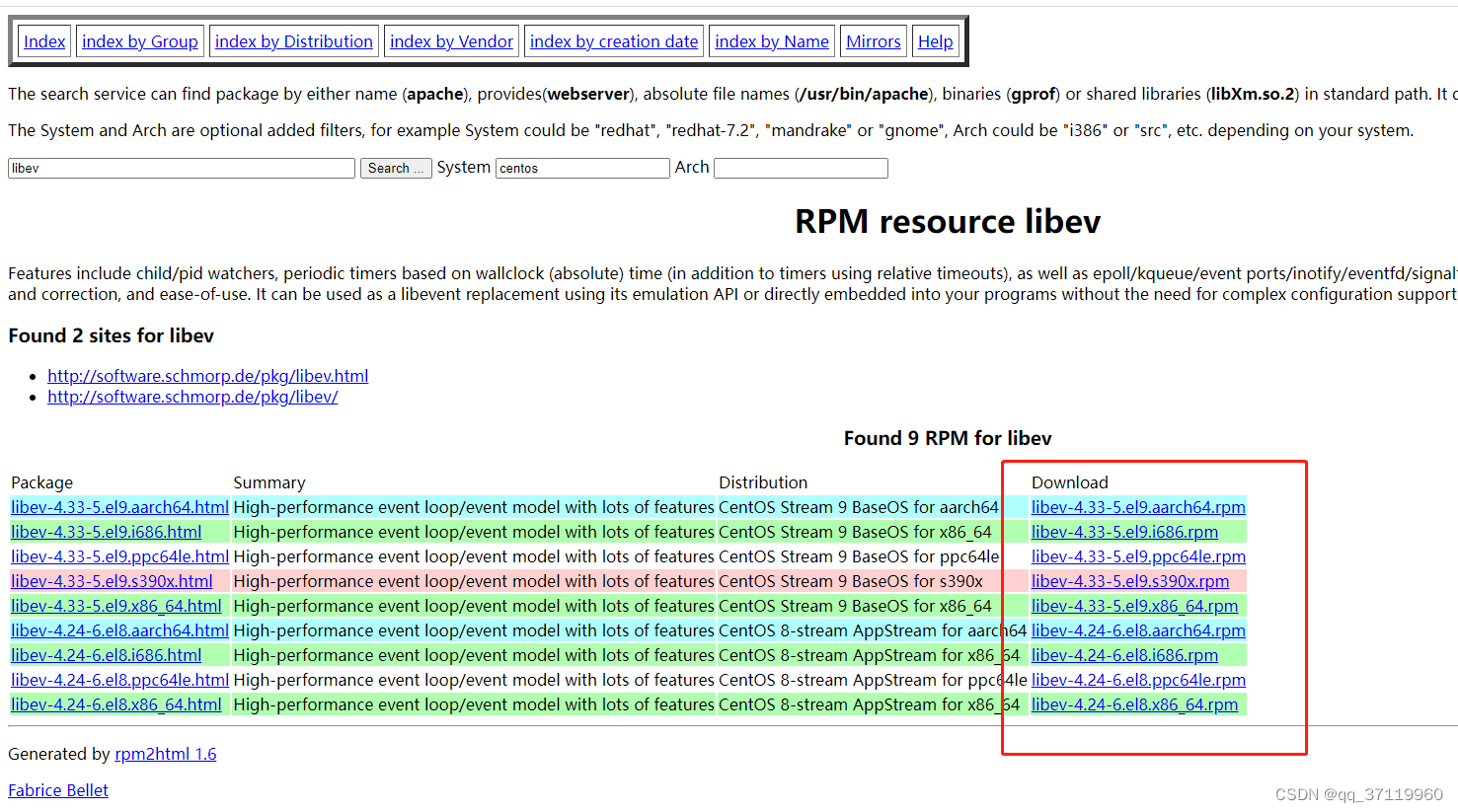Open package page libev-4.24-6.el8.ppc64le.html
Image resolution: width=1458 pixels, height=812 pixels.
point(119,680)
